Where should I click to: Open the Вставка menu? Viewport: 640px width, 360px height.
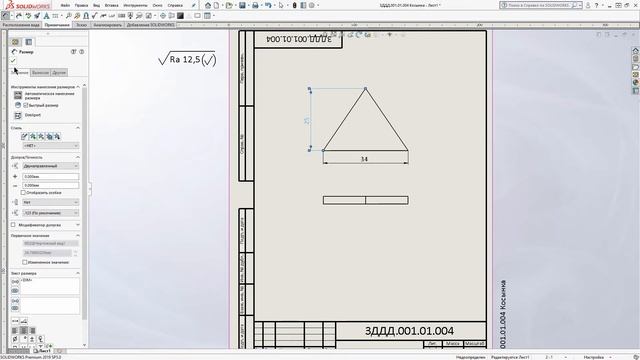[x=111, y=5]
